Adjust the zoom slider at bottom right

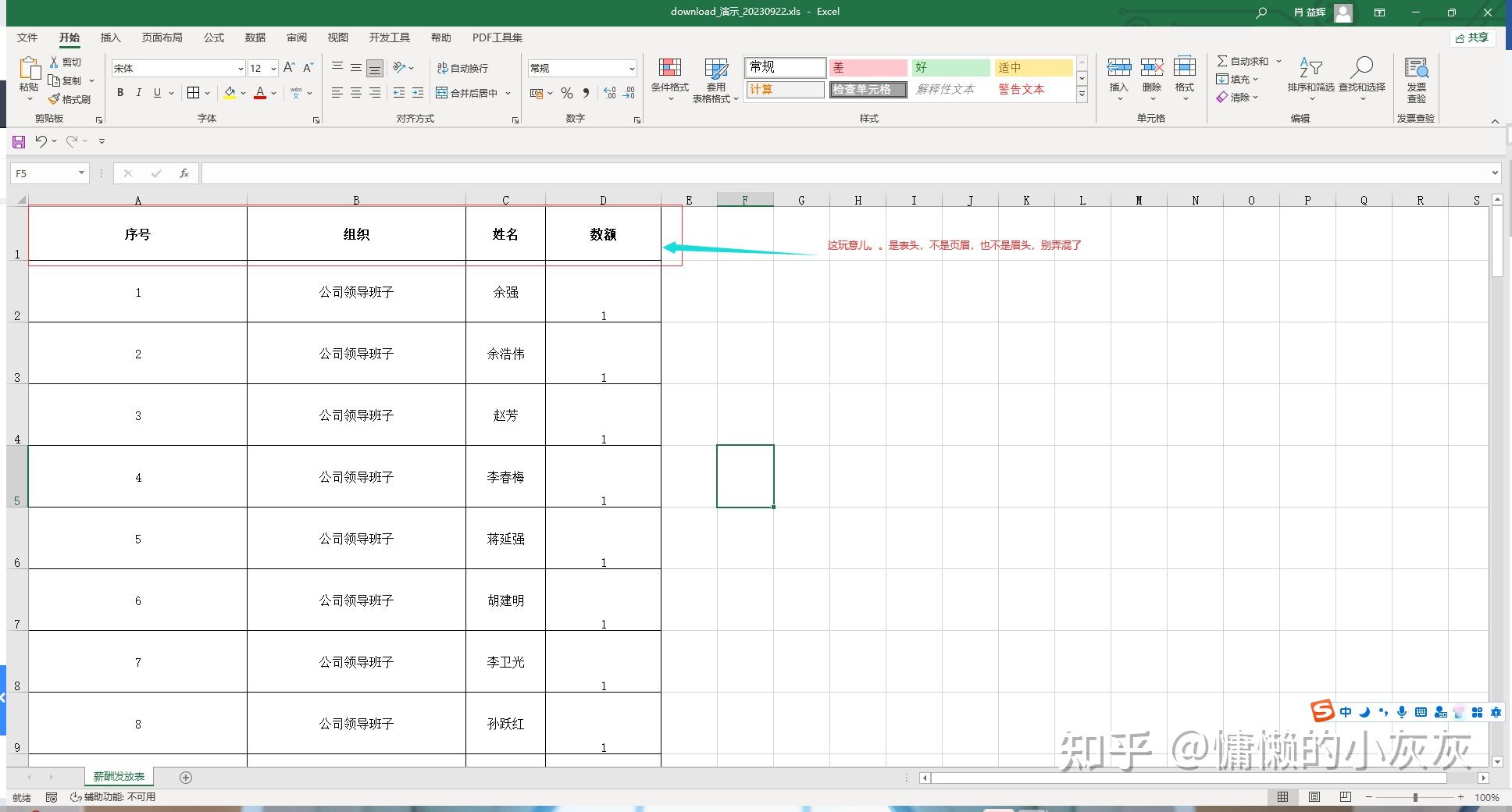click(1415, 797)
